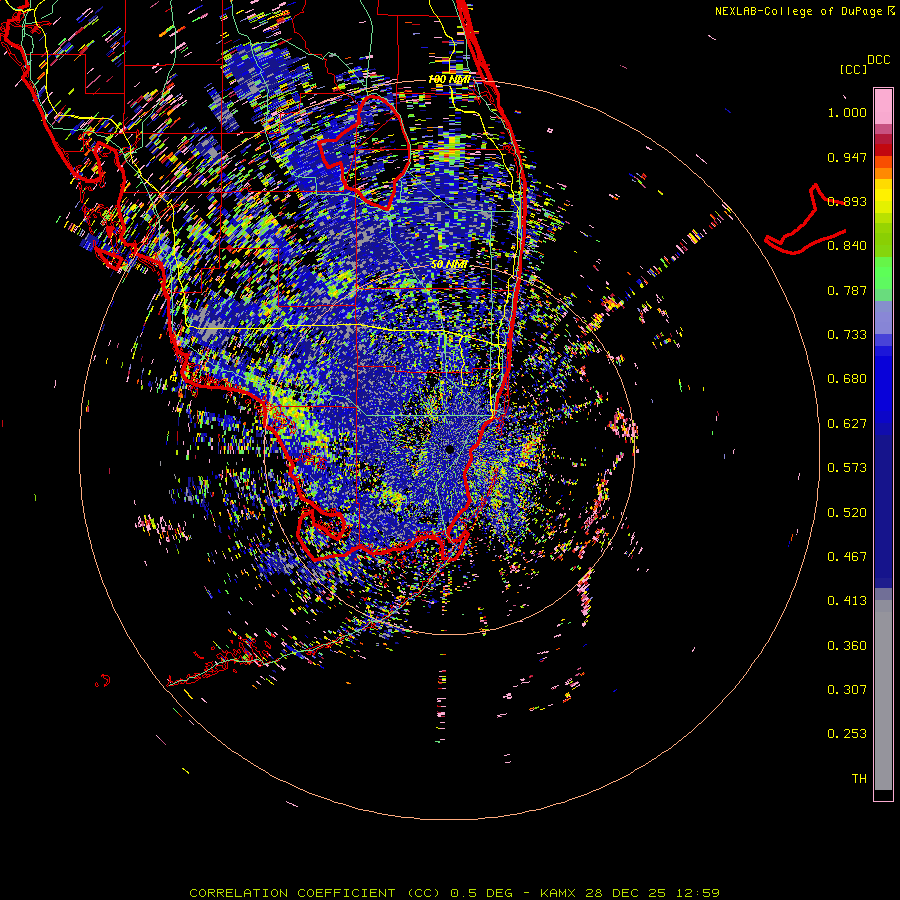Click the 0.680 legend value
900x900 pixels.
(847, 379)
